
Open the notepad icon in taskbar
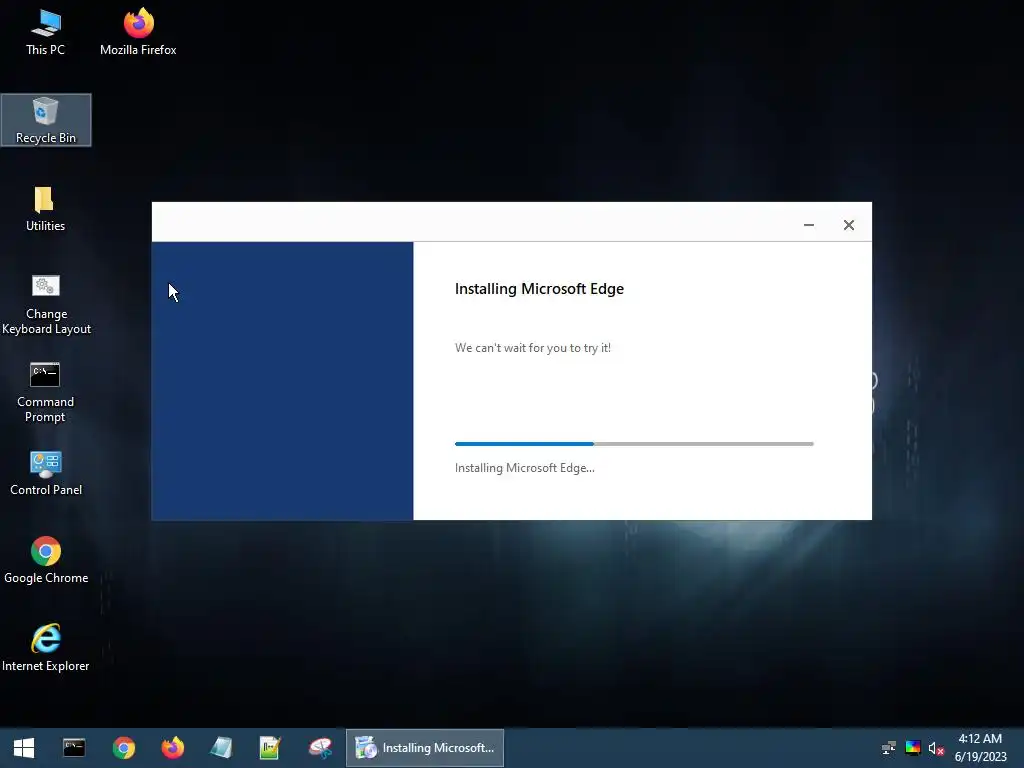[221, 748]
